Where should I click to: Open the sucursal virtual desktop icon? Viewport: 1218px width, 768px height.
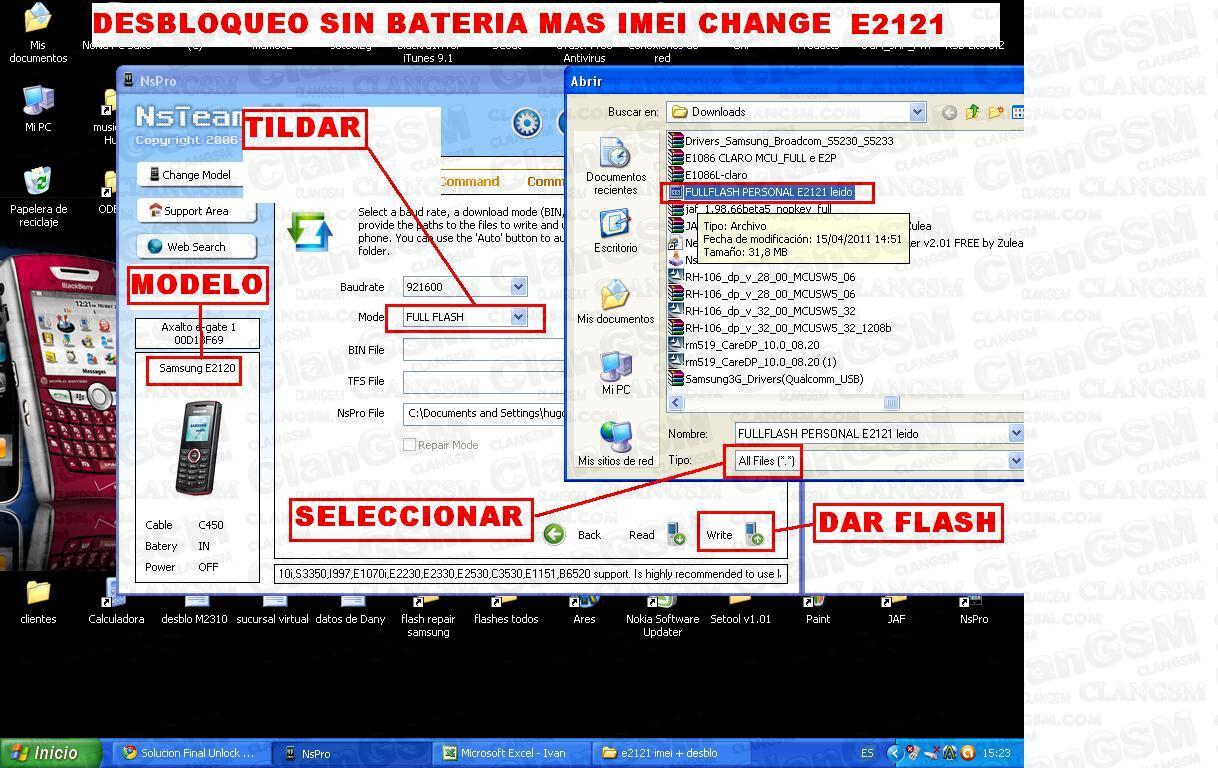[272, 610]
